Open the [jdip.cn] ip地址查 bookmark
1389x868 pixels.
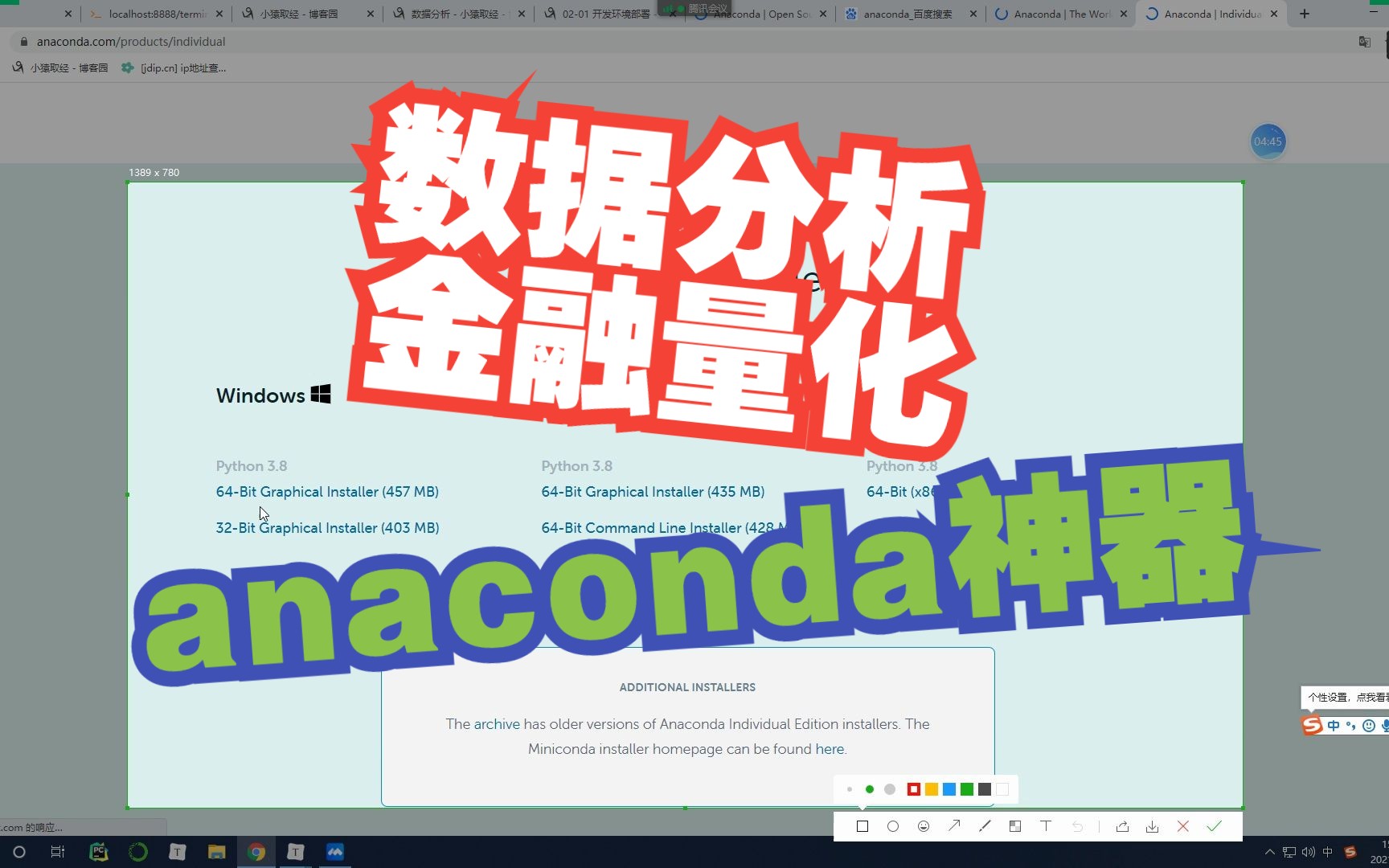coord(174,68)
